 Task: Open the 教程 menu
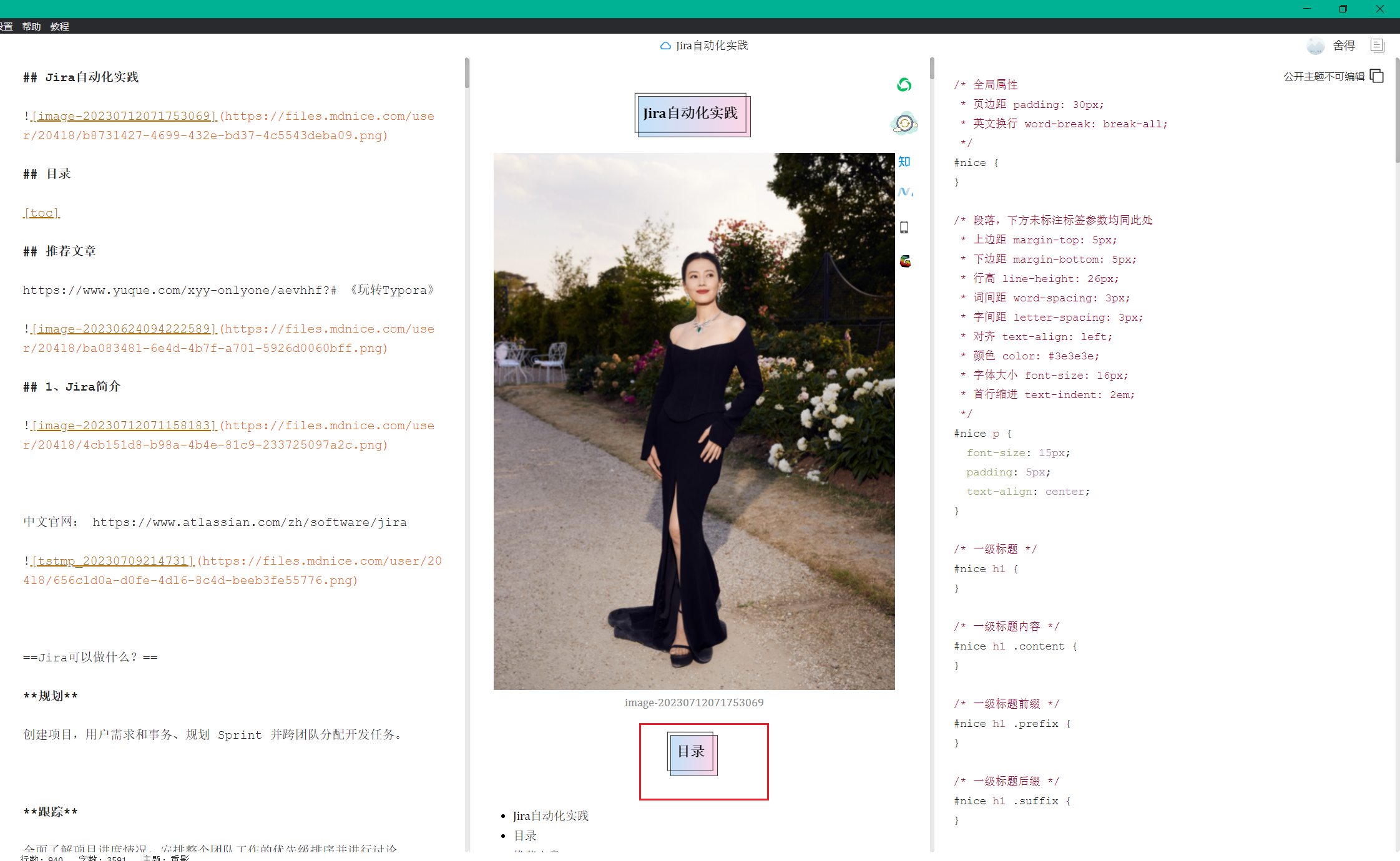(x=60, y=26)
